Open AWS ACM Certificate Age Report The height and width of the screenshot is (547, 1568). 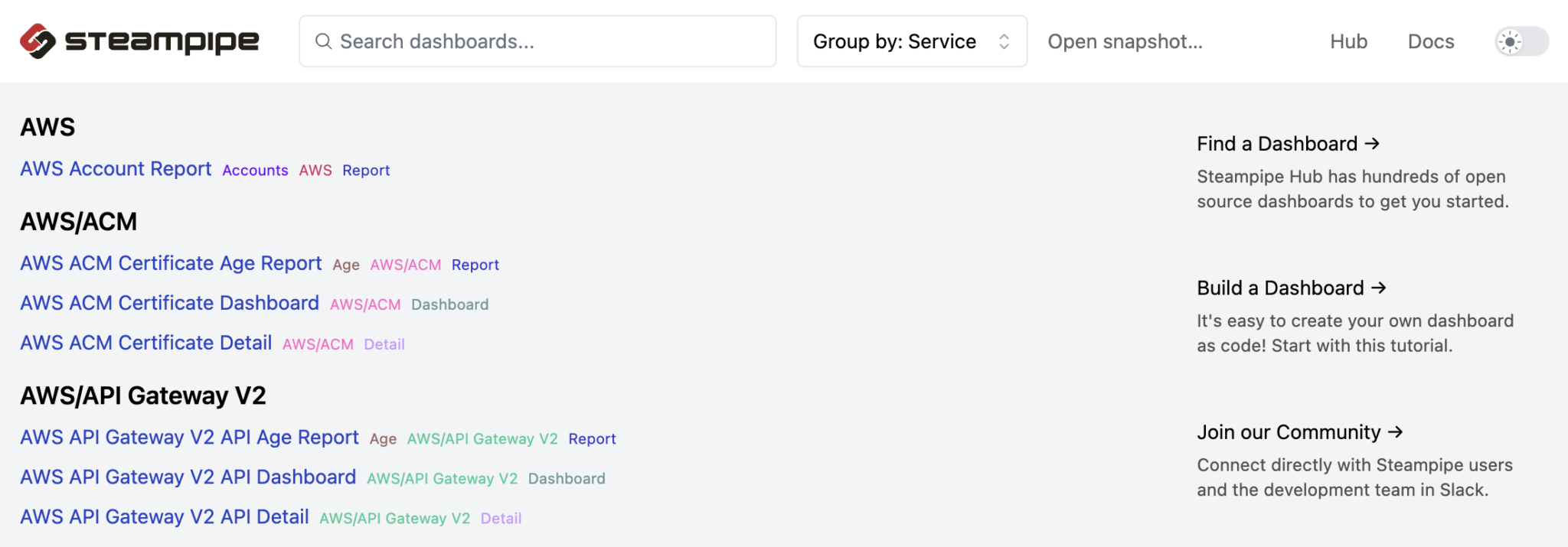(171, 263)
